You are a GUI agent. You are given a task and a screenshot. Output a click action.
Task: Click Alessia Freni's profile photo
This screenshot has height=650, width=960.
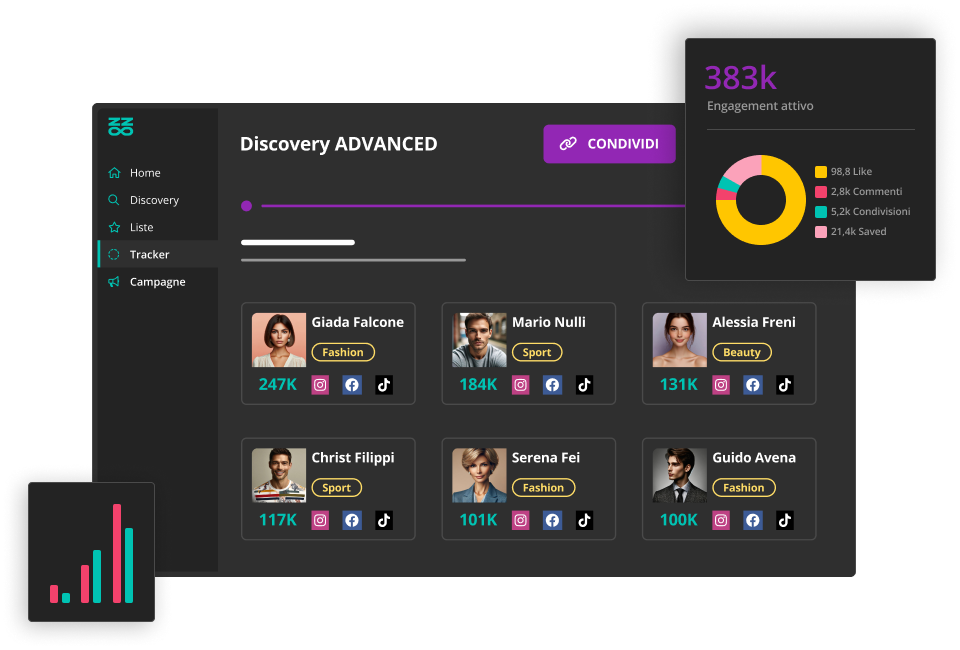pos(680,340)
